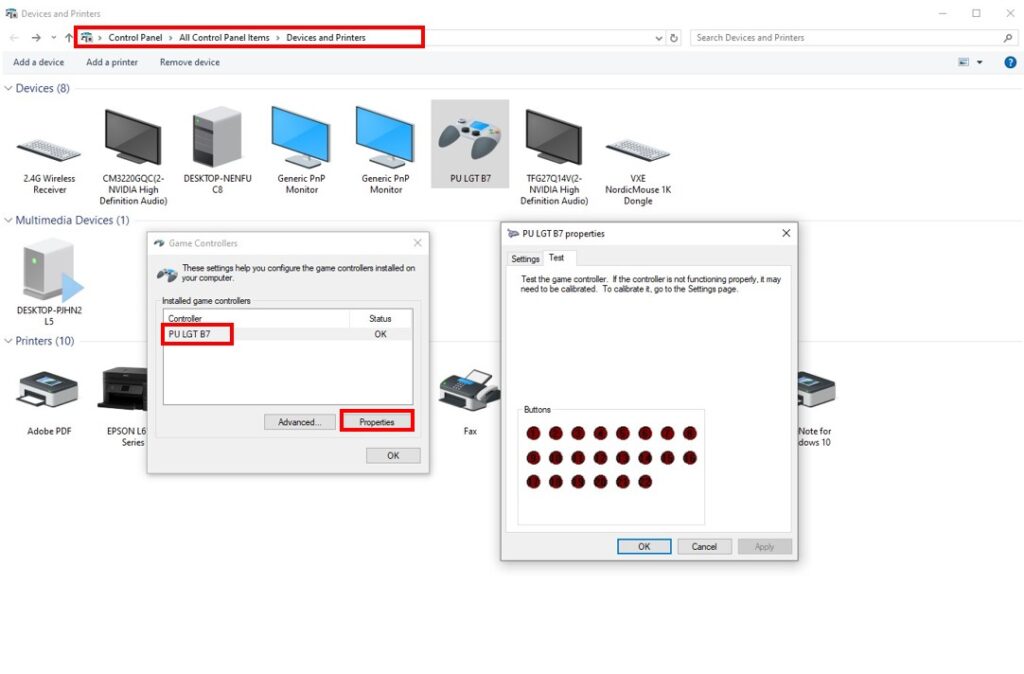Collapse the Multimedia Devices (1) group
This screenshot has height=674, width=1024.
pos(9,220)
